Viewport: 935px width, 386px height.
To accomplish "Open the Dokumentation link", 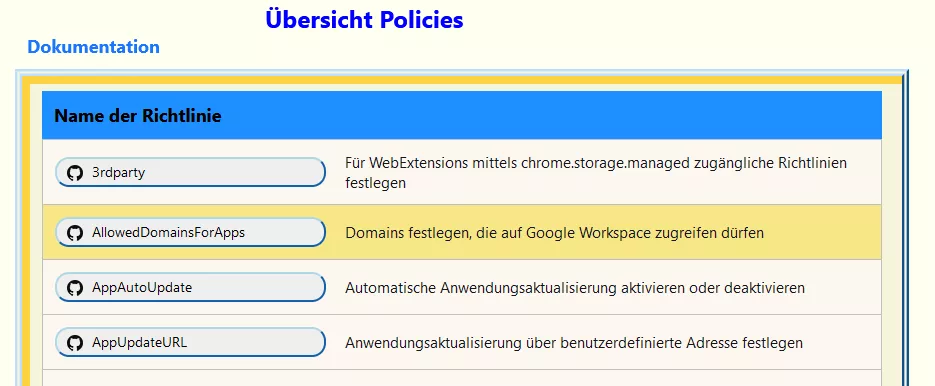I will click(94, 47).
